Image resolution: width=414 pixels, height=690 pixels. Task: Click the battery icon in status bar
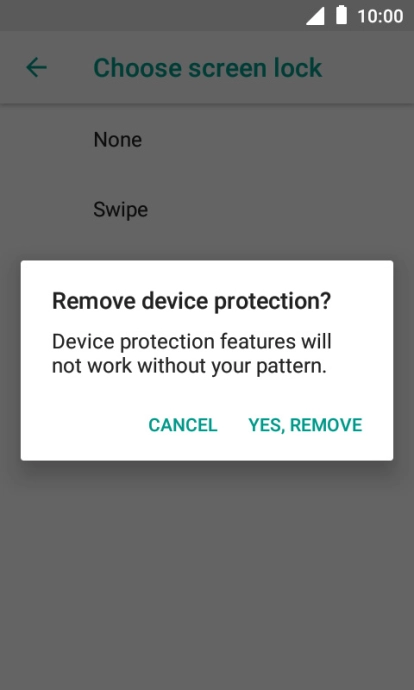(x=341, y=15)
